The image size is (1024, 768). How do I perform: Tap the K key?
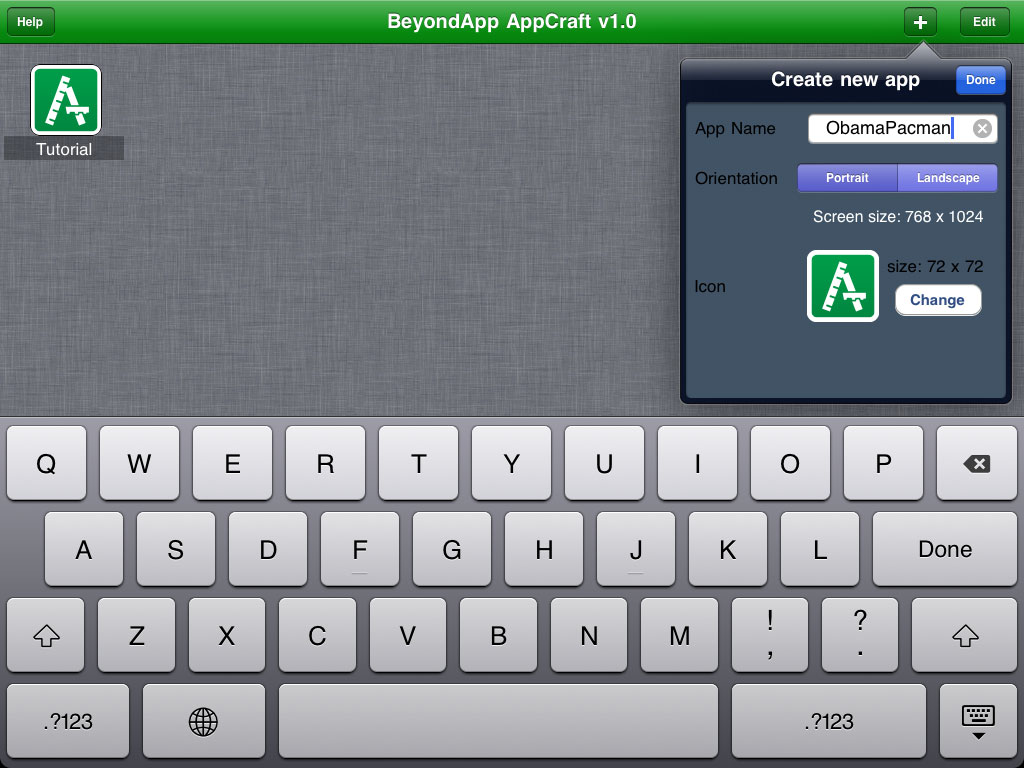click(x=728, y=549)
